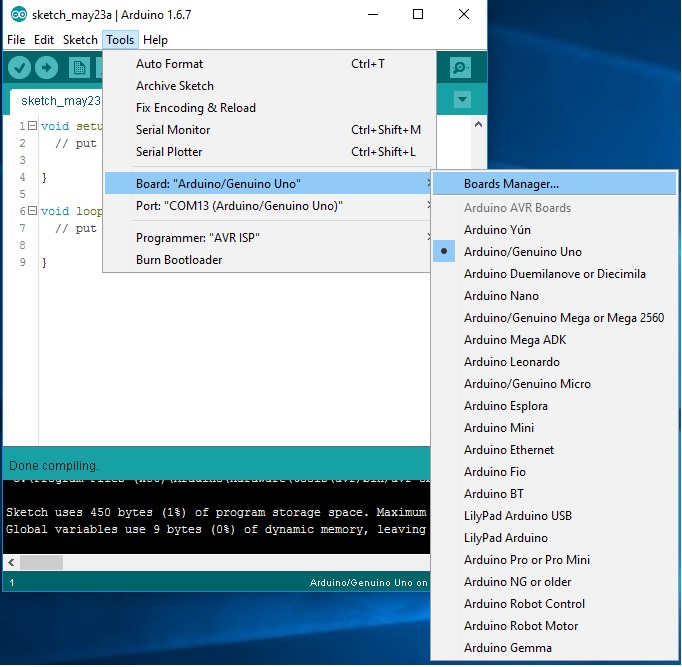Select Arduino Nano board
The image size is (682, 667).
coord(555,296)
